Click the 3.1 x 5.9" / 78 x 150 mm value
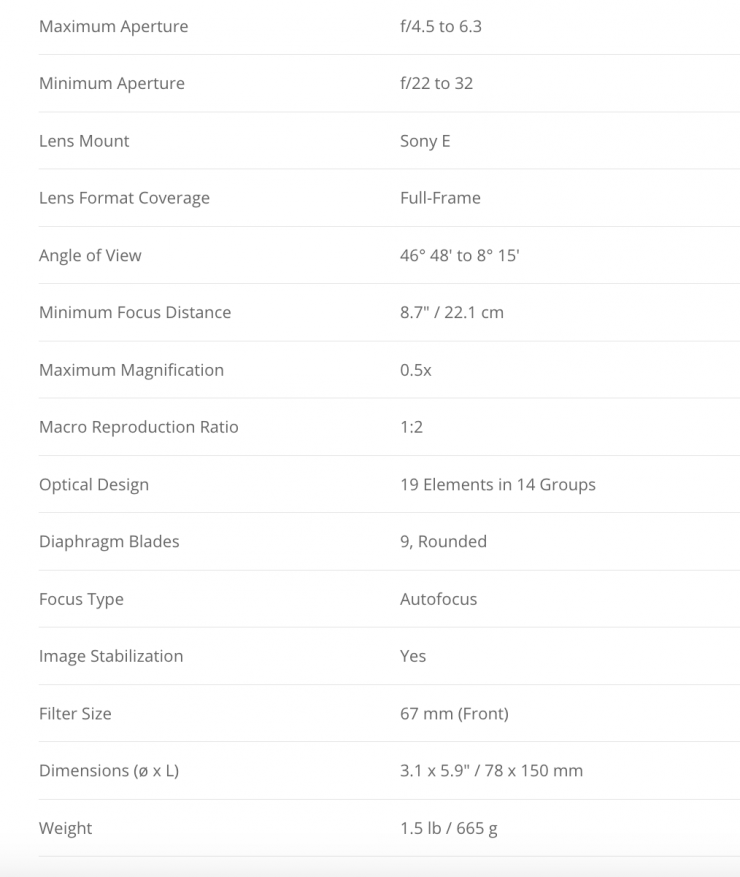The height and width of the screenshot is (877, 740). coord(491,771)
